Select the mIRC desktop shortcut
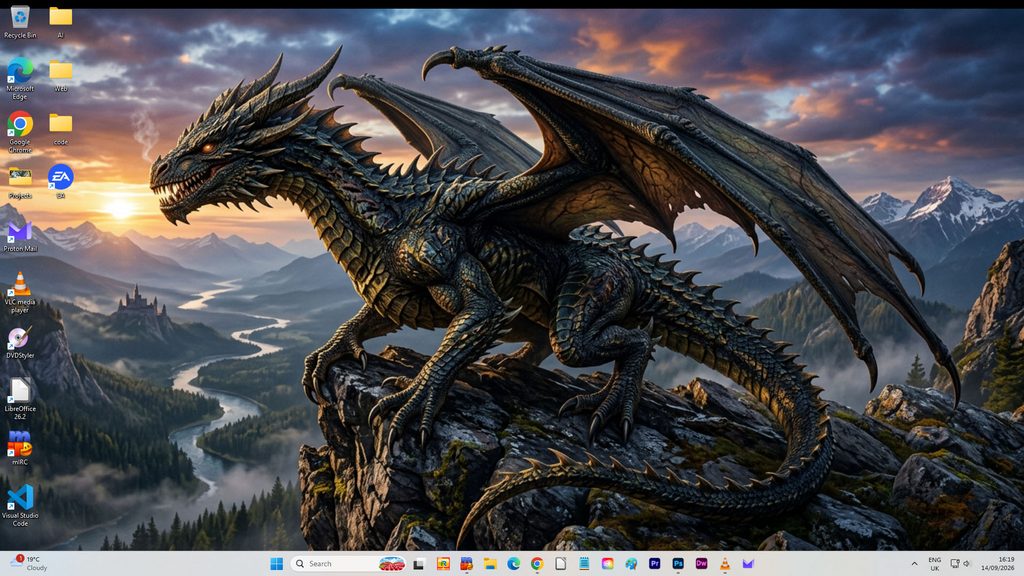Screen dimensions: 1024x576 pyautogui.click(x=20, y=448)
